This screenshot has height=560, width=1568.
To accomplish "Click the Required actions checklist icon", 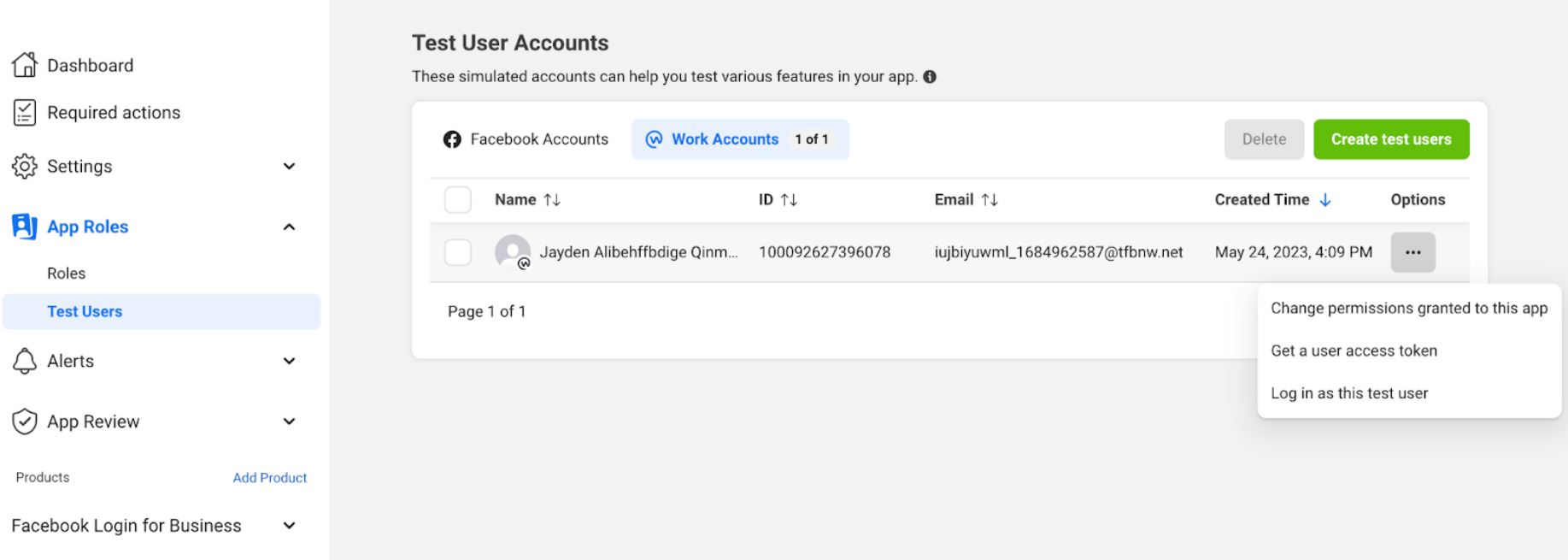I will point(25,112).
